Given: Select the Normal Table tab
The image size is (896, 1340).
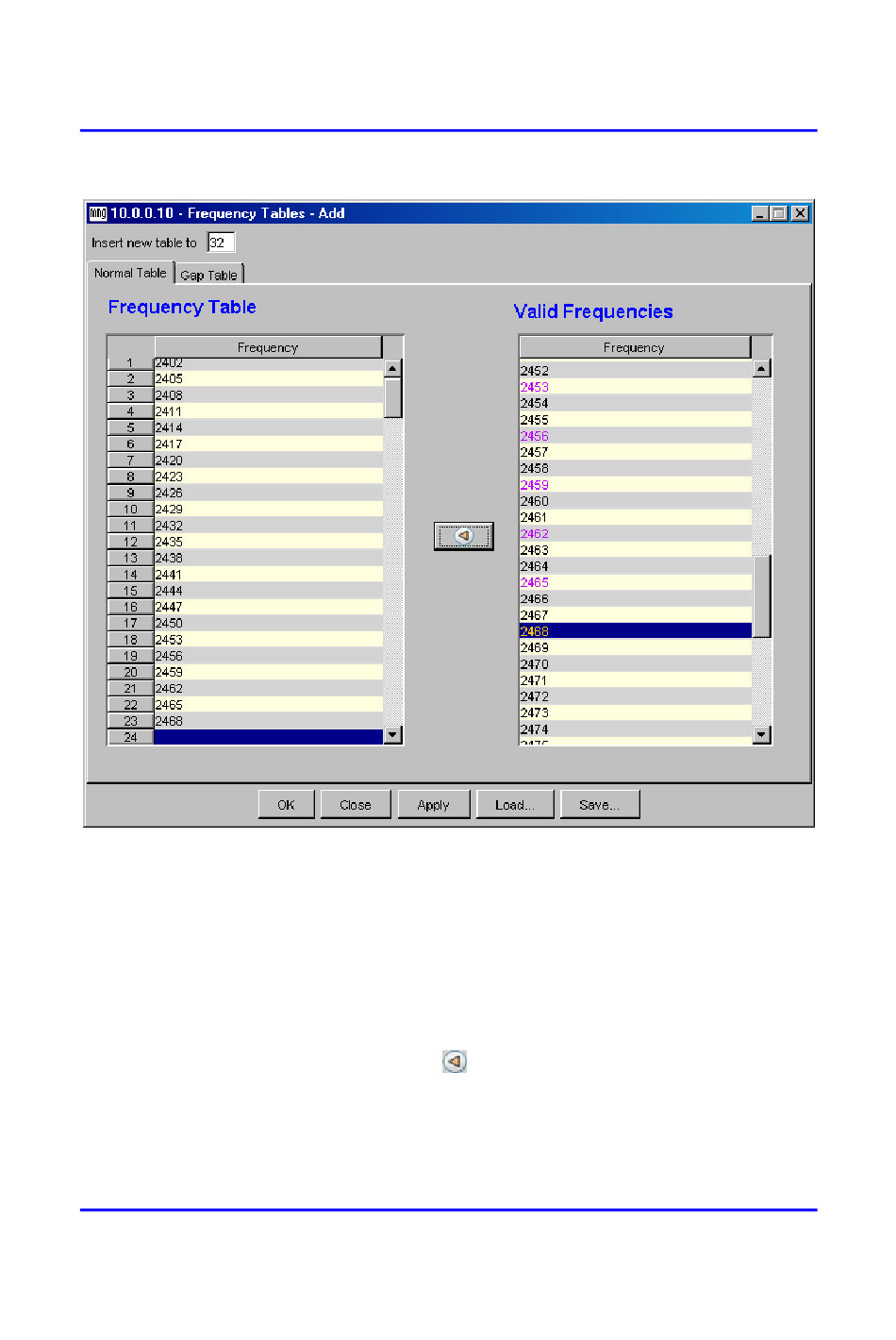Looking at the screenshot, I should (x=130, y=273).
